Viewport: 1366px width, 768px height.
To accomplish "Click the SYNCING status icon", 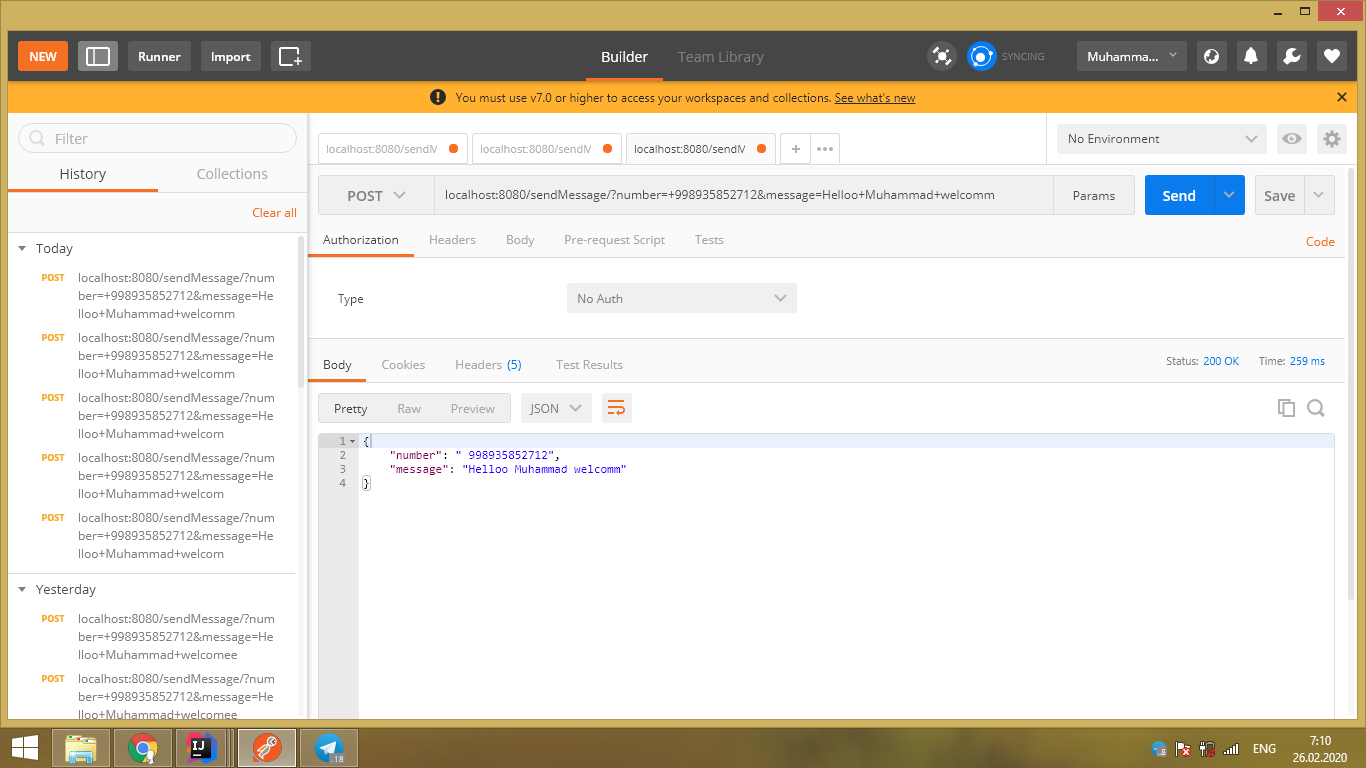I will click(x=982, y=56).
